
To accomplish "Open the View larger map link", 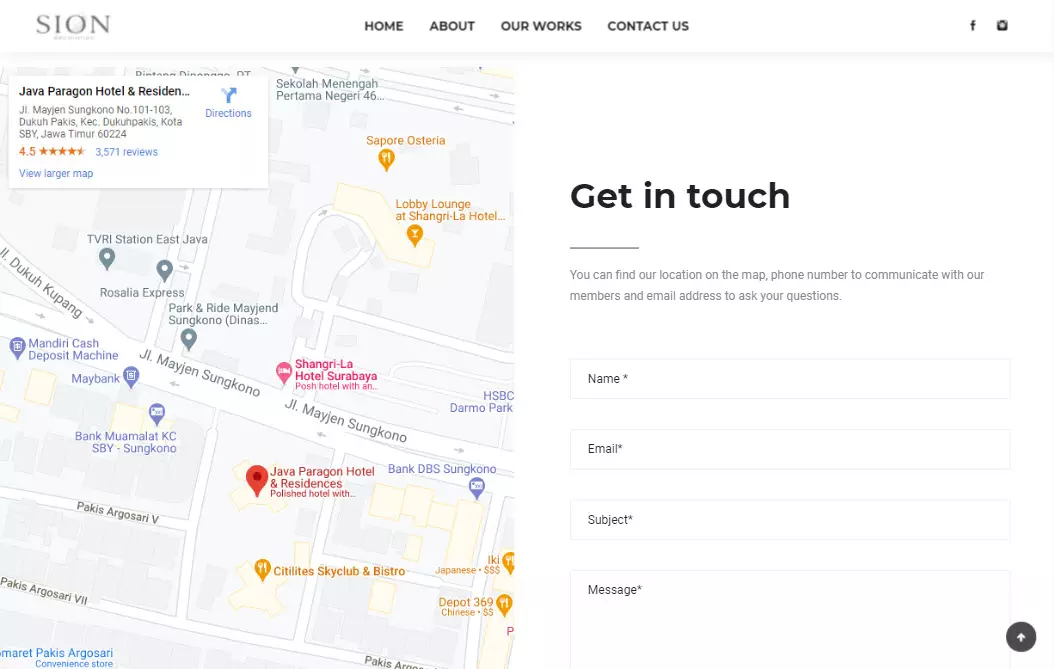I will [56, 173].
